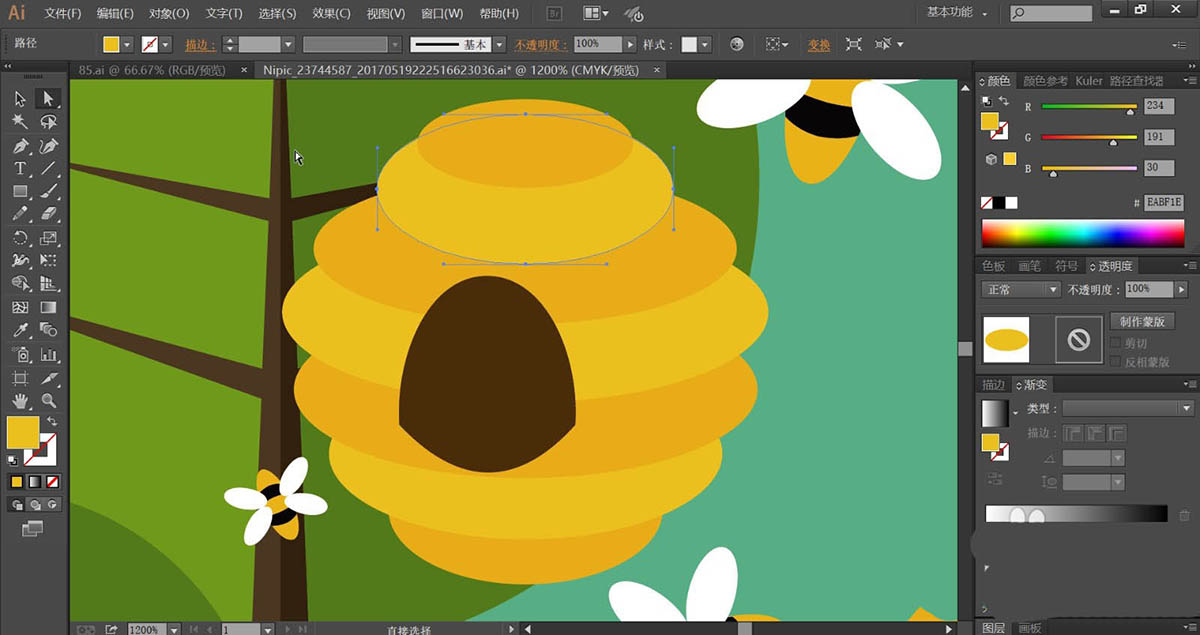The width and height of the screenshot is (1200, 635).
Task: Enable the 反相蒙版 invert mask checkbox
Action: tap(1116, 362)
